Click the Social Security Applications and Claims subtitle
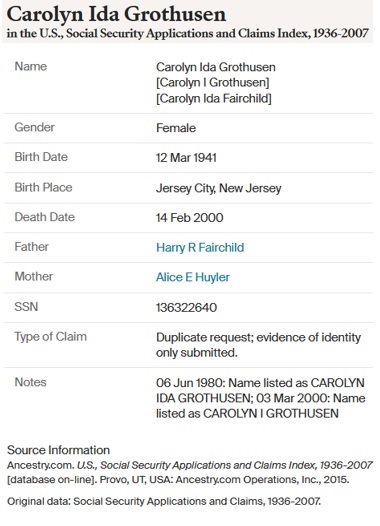The height and width of the screenshot is (526, 380). click(187, 33)
